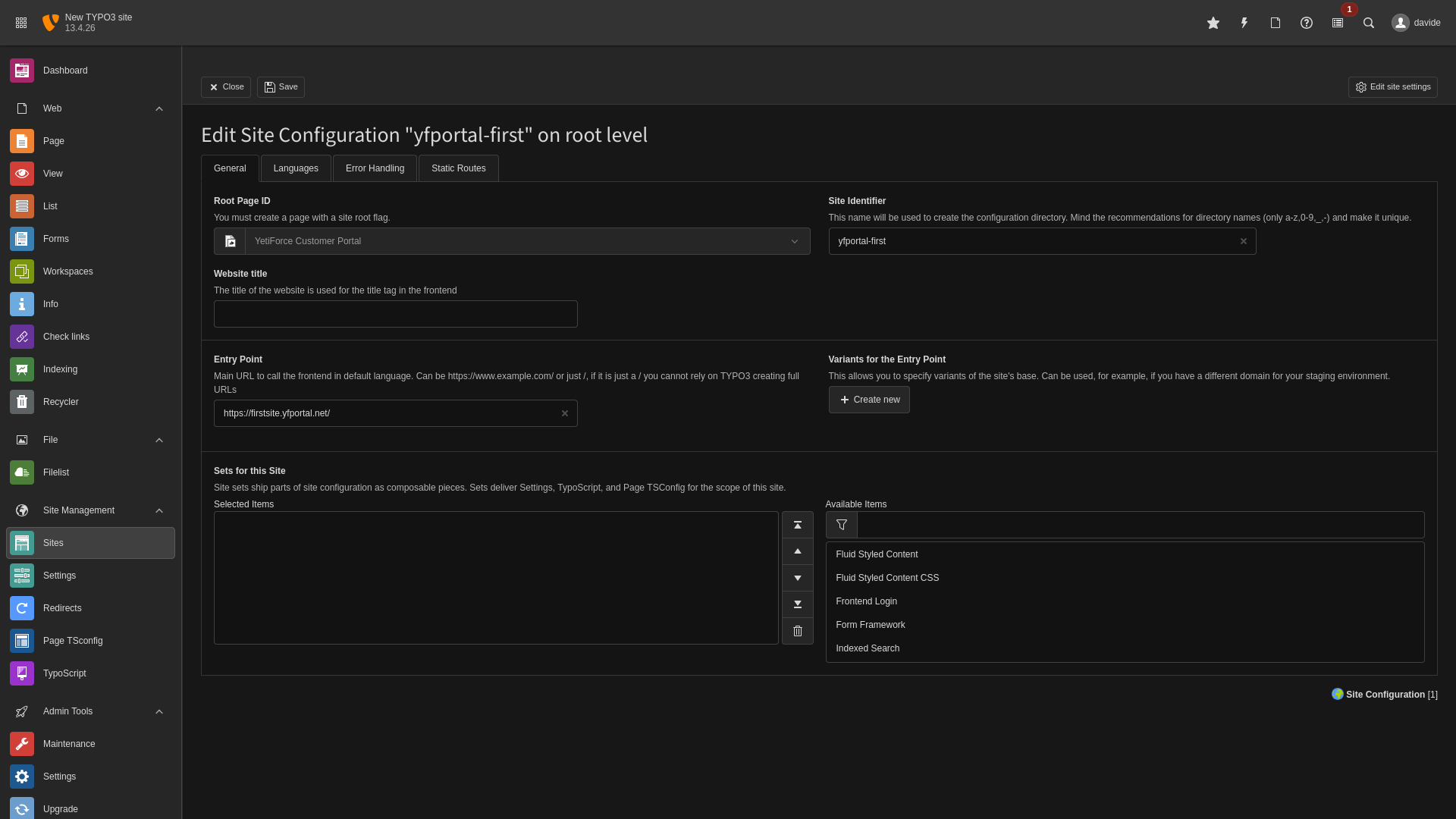Open the TypoScript module
The width and height of the screenshot is (1456, 819).
pos(64,673)
